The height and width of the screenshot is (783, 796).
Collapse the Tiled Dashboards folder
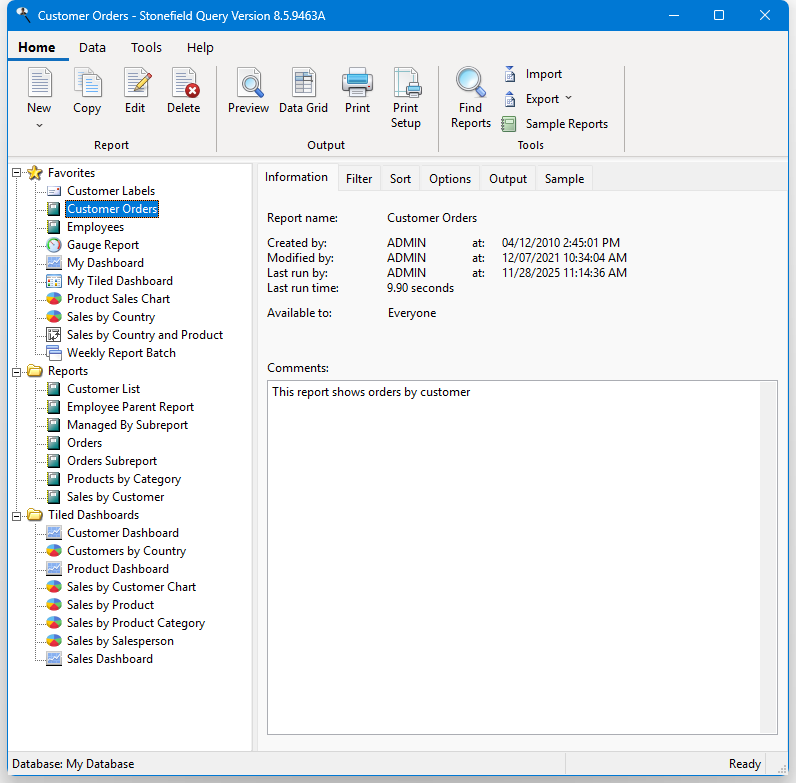(x=17, y=515)
